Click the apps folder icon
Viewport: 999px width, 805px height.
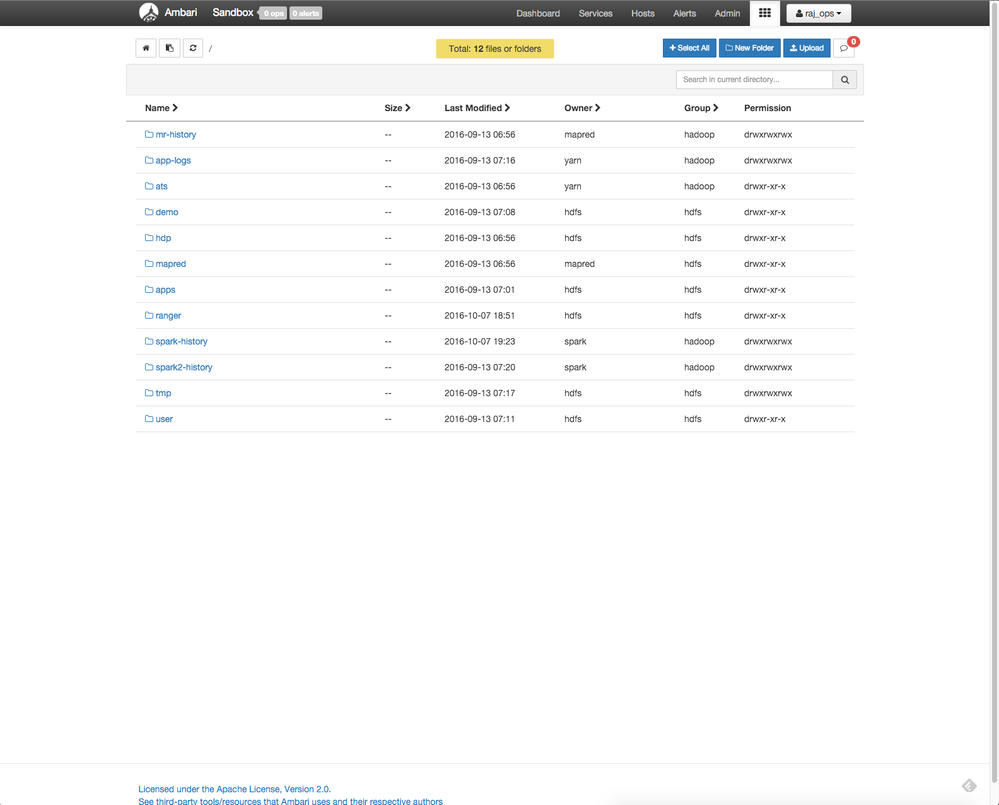pyautogui.click(x=148, y=290)
